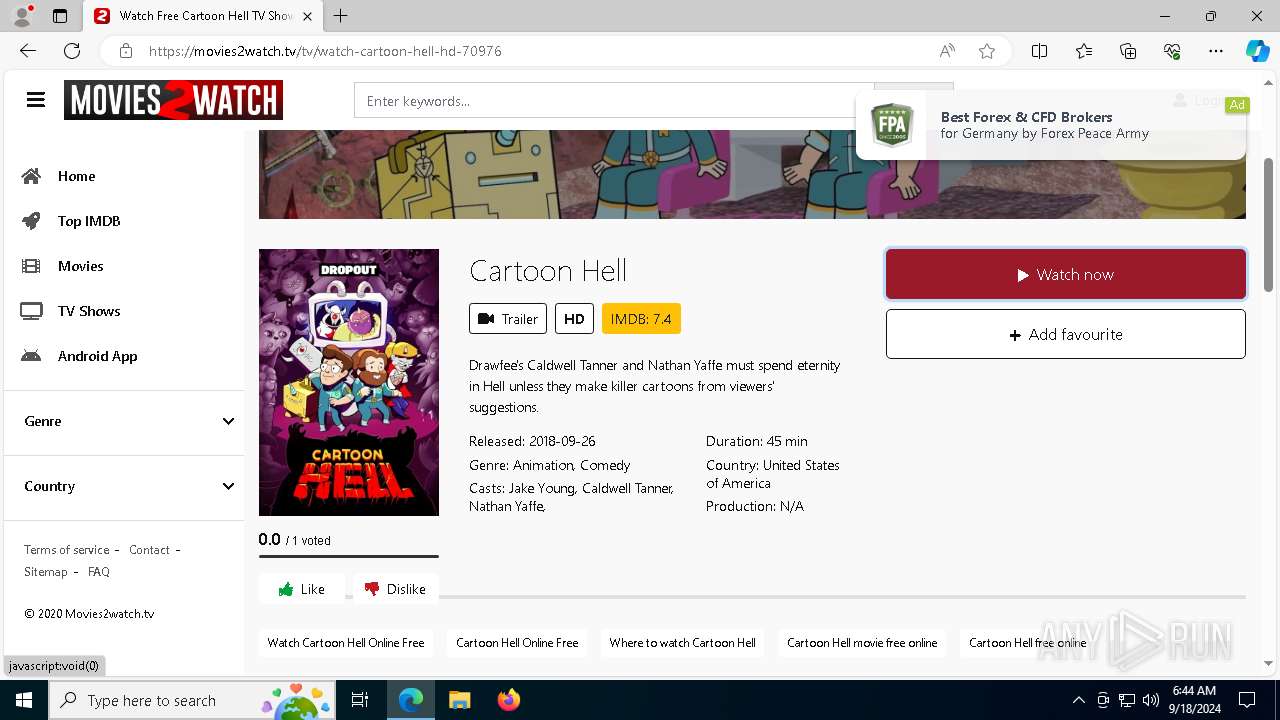This screenshot has height=720, width=1280.
Task: Click the address bar URL
Action: [x=325, y=51]
